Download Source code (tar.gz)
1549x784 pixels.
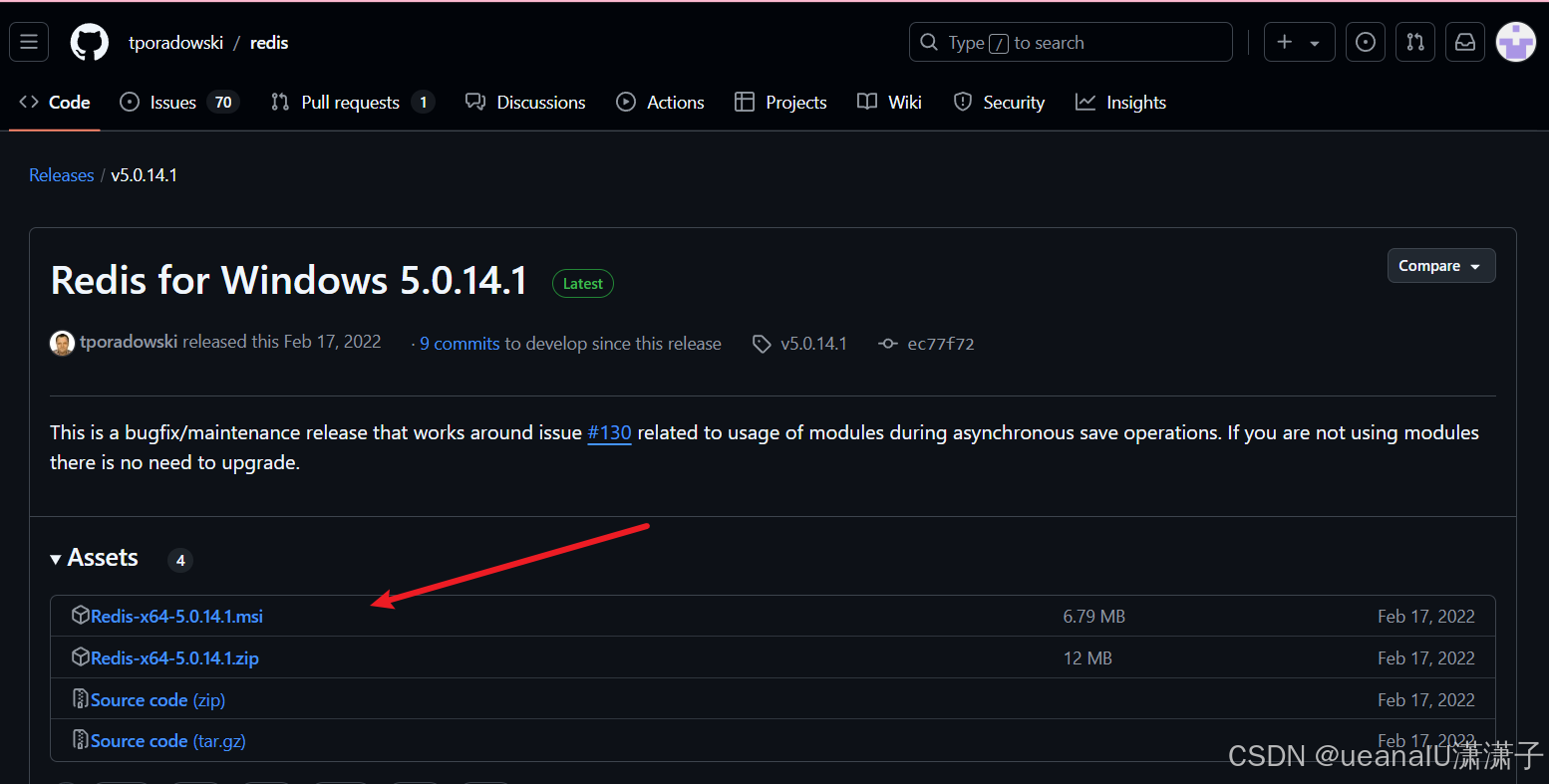pos(167,740)
